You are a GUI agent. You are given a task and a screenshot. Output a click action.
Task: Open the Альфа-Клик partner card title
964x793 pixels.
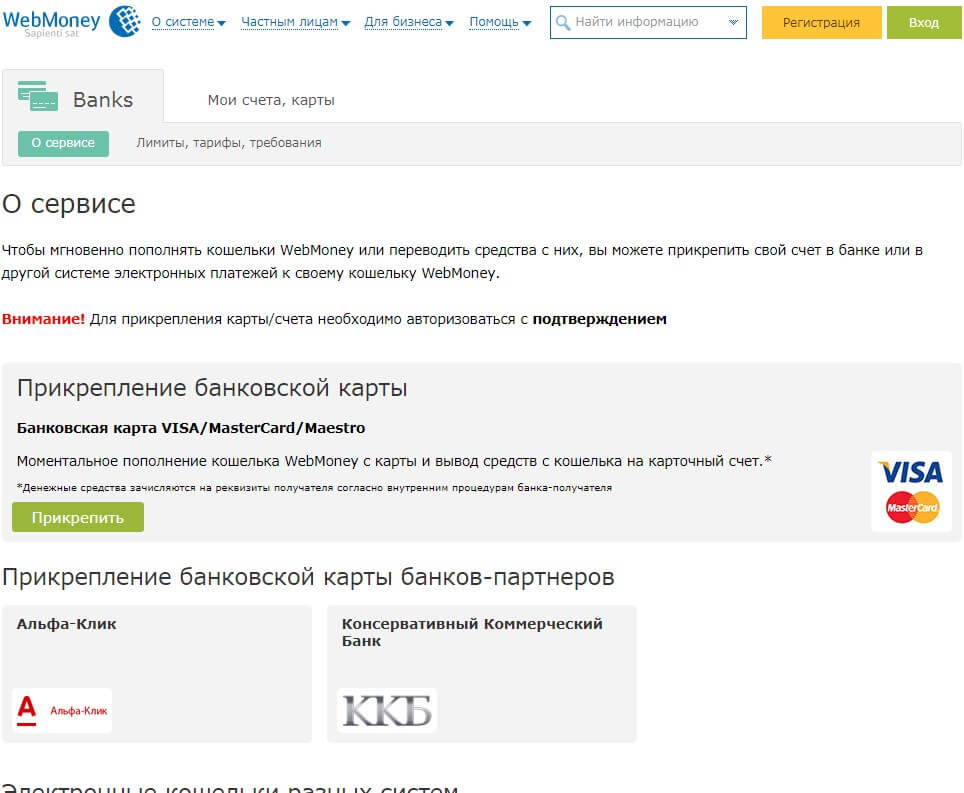(x=66, y=624)
